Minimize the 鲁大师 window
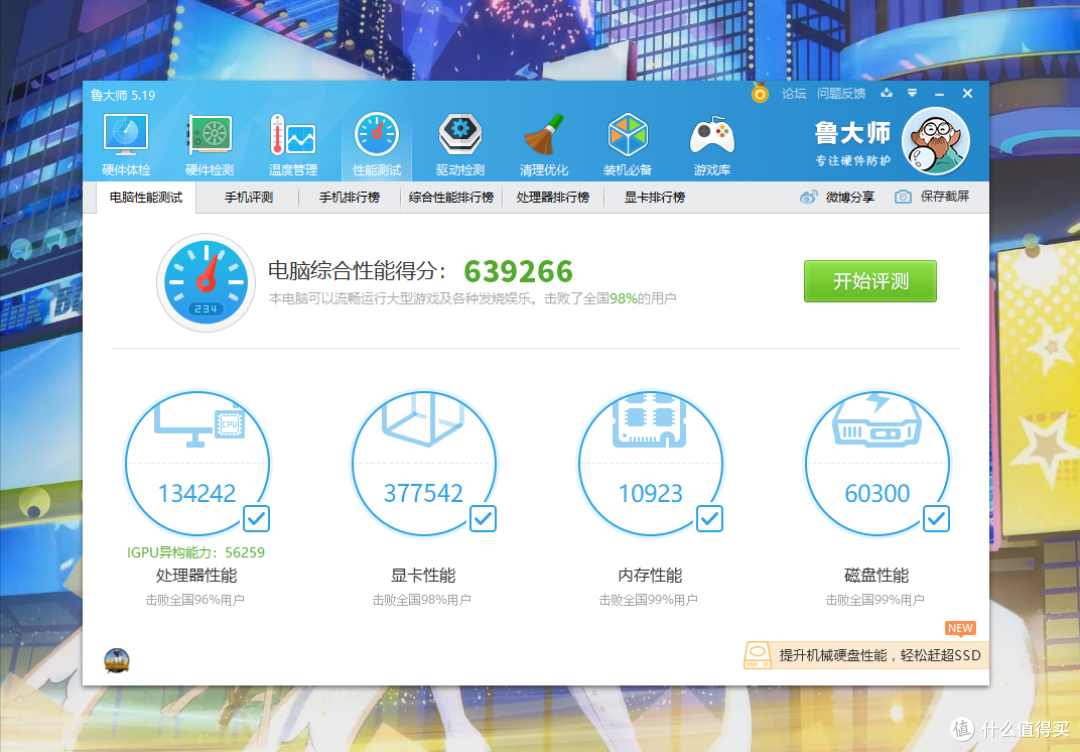Image resolution: width=1080 pixels, height=752 pixels. [939, 93]
